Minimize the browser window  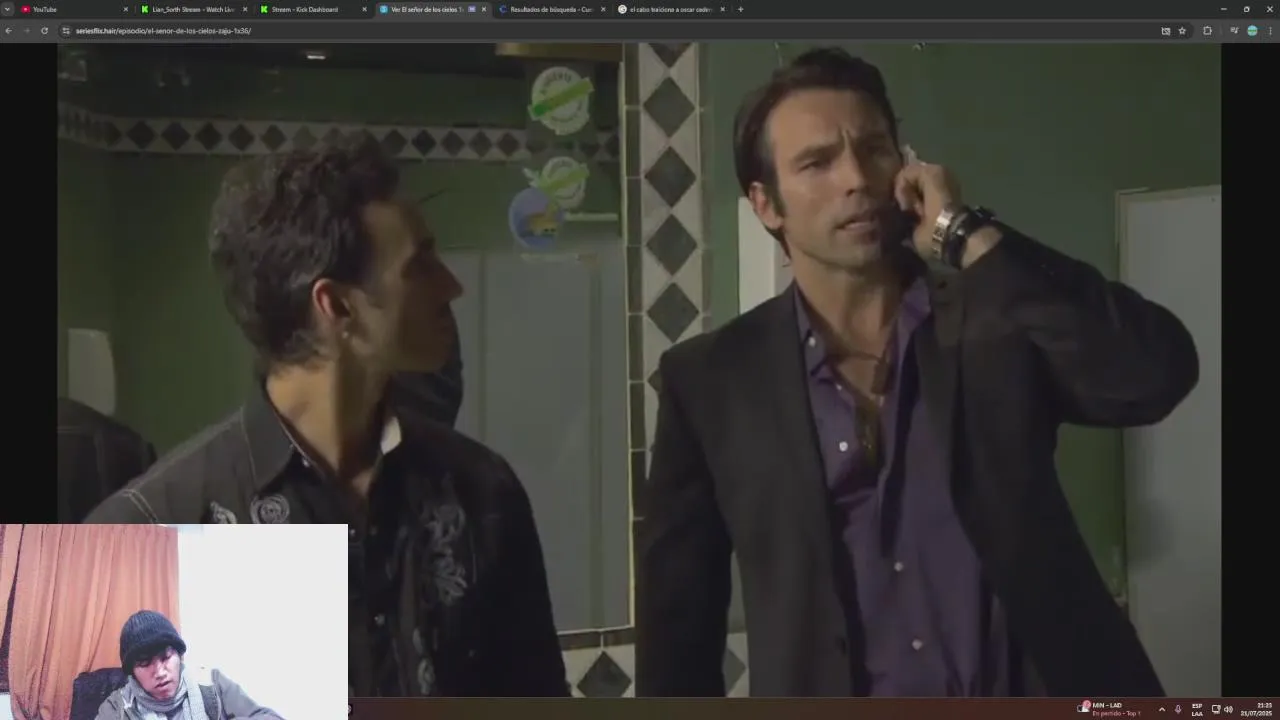(1223, 9)
